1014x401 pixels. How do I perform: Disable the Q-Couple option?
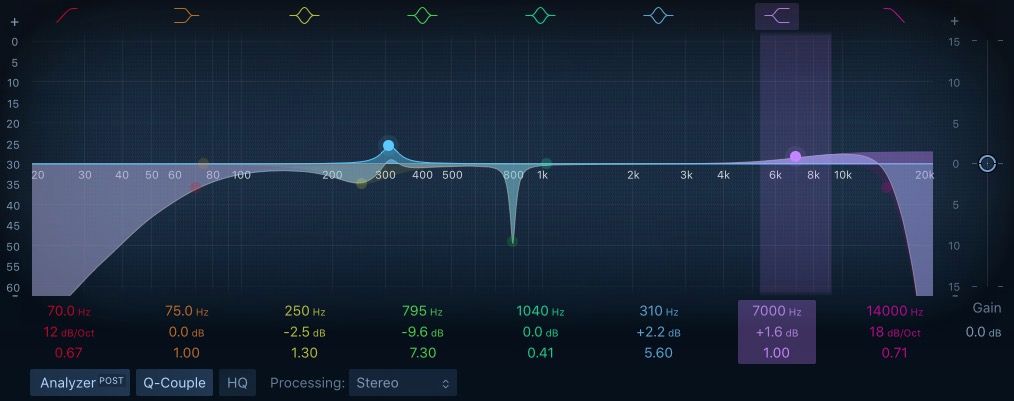[175, 382]
